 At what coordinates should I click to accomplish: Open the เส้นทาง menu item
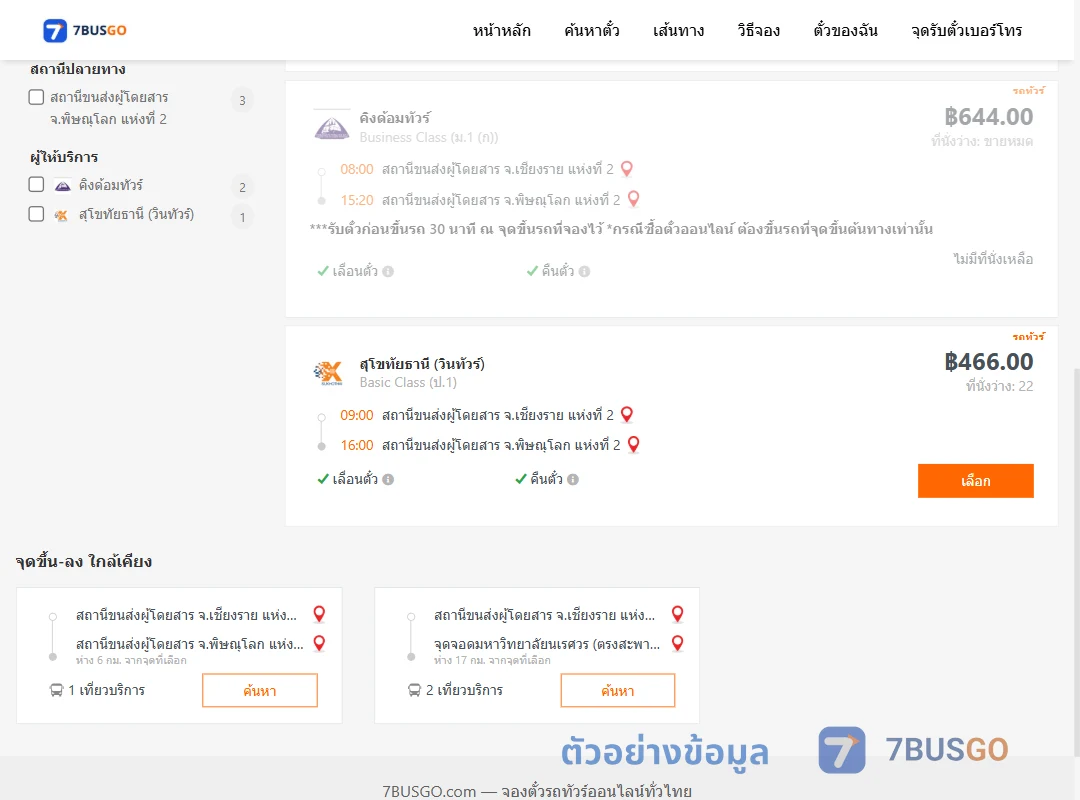(678, 30)
